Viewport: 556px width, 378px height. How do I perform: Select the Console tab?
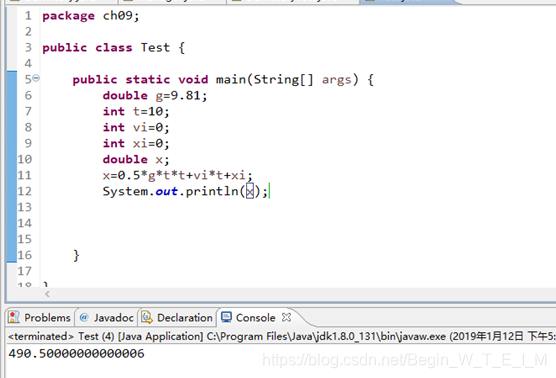[255, 317]
